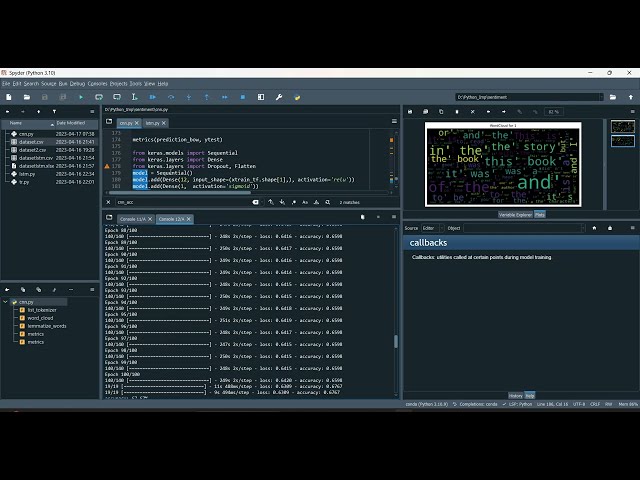The image size is (640, 480).
Task: Run selection or current line icon
Action: tap(135, 97)
